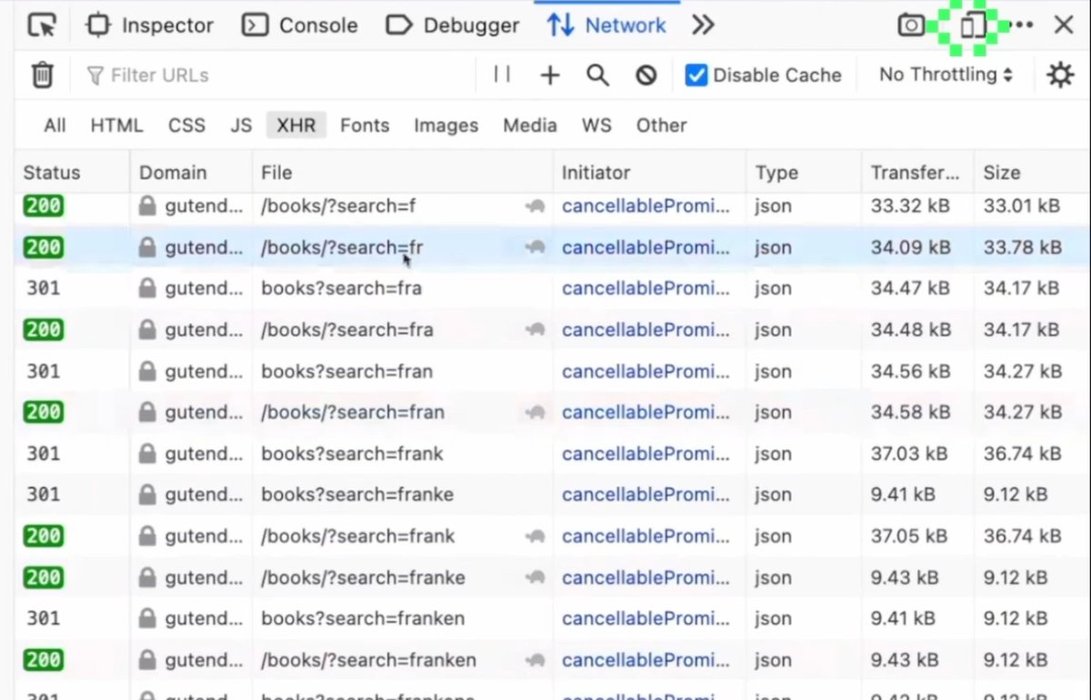This screenshot has width=1091, height=700.
Task: Open network settings gear icon
Action: point(1059,75)
